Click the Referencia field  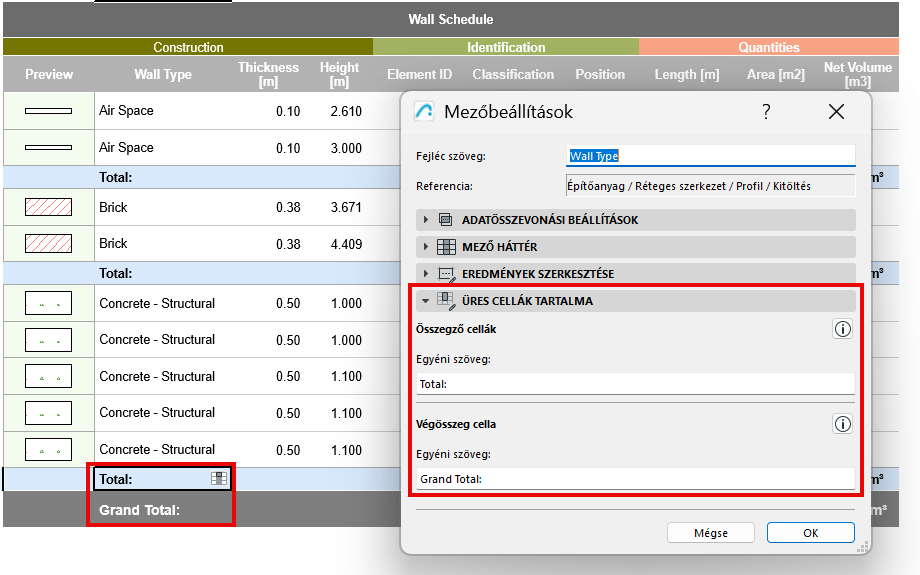[x=711, y=186]
